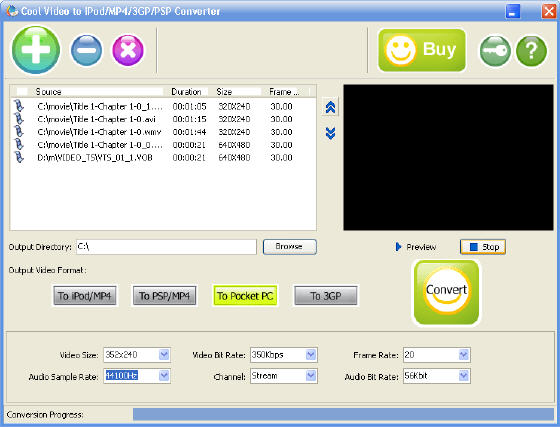Click film icon of Title 1-Chapter 1-0_1 row
The image size is (560, 427).
tap(19, 106)
